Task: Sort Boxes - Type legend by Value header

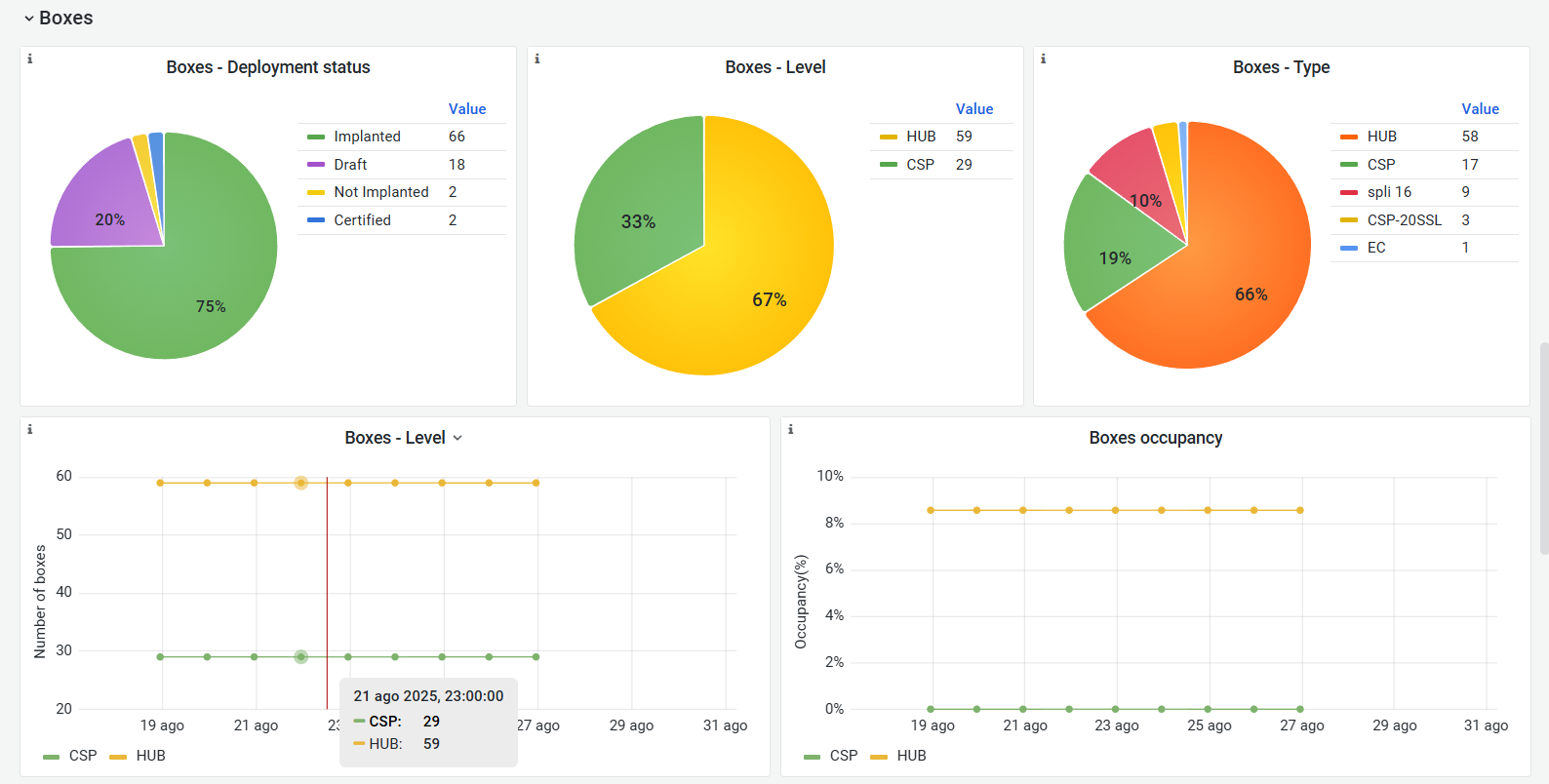Action: pos(1480,109)
